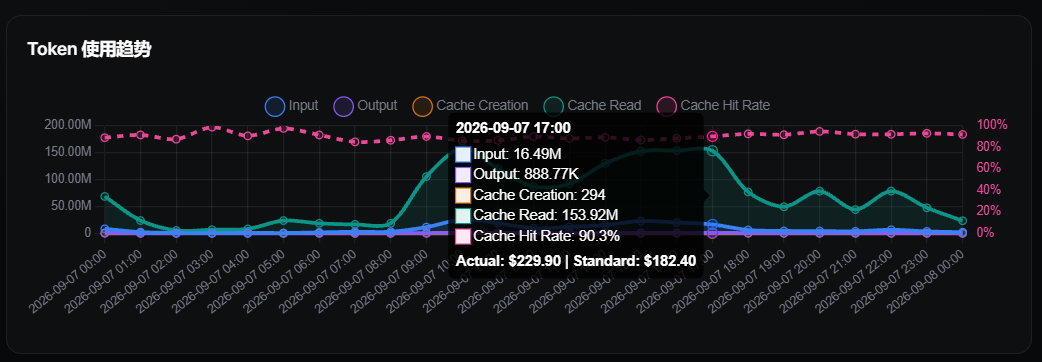Click the teal Cache Read legend circle
The width and height of the screenshot is (1042, 362).
(x=554, y=106)
